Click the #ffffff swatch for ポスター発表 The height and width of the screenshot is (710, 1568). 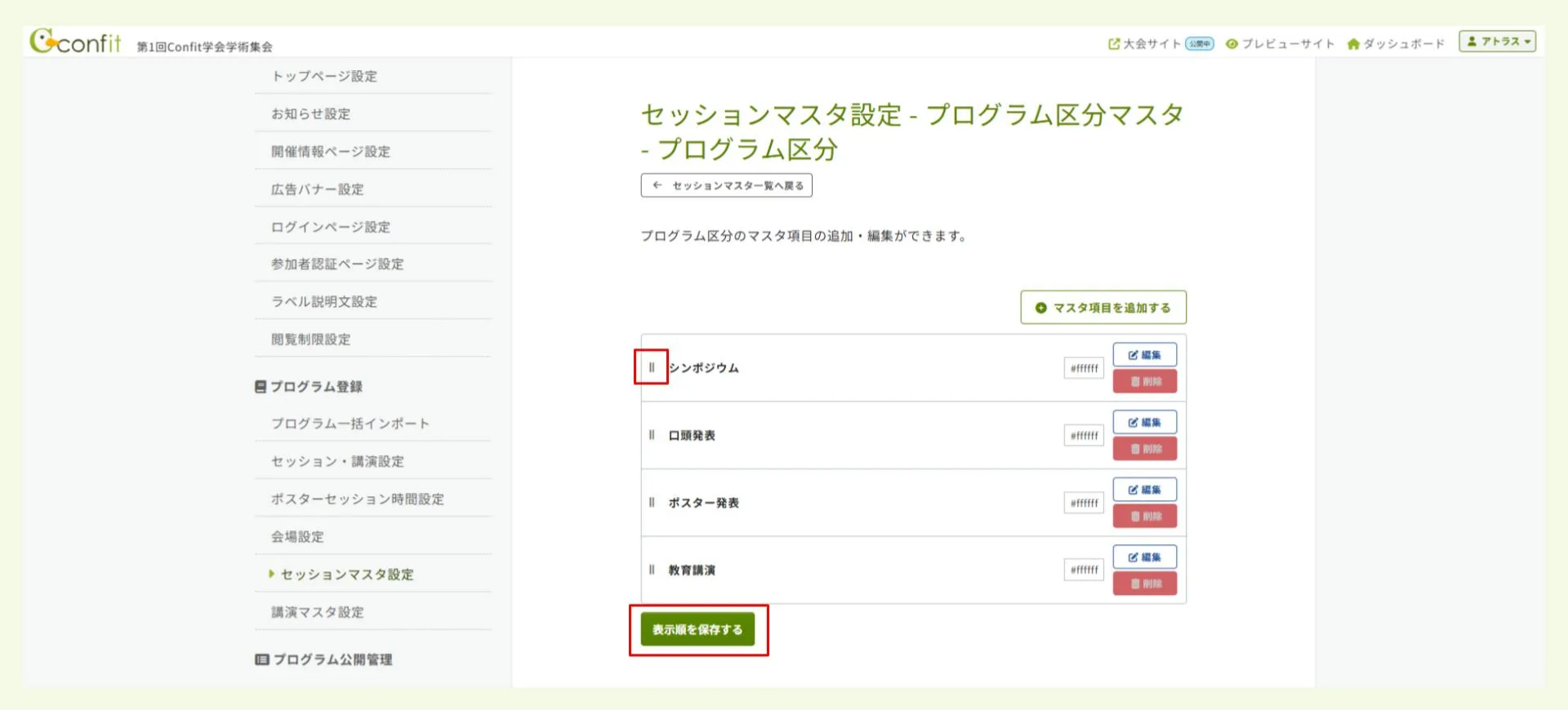tap(1084, 503)
